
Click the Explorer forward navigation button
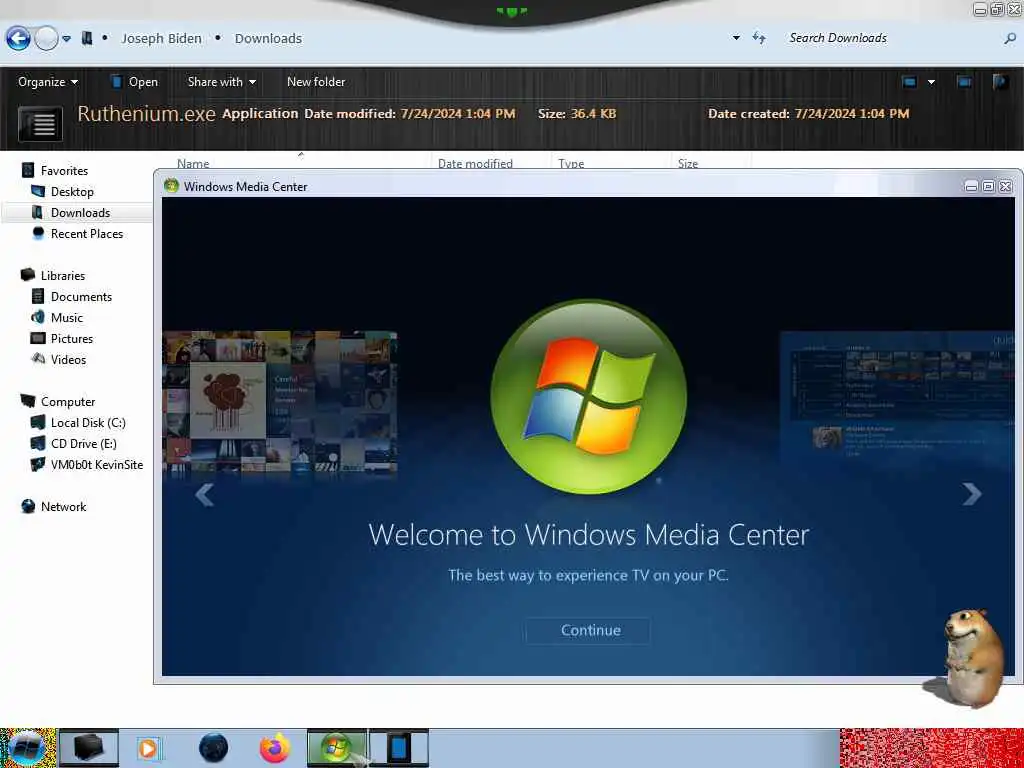pyautogui.click(x=46, y=39)
